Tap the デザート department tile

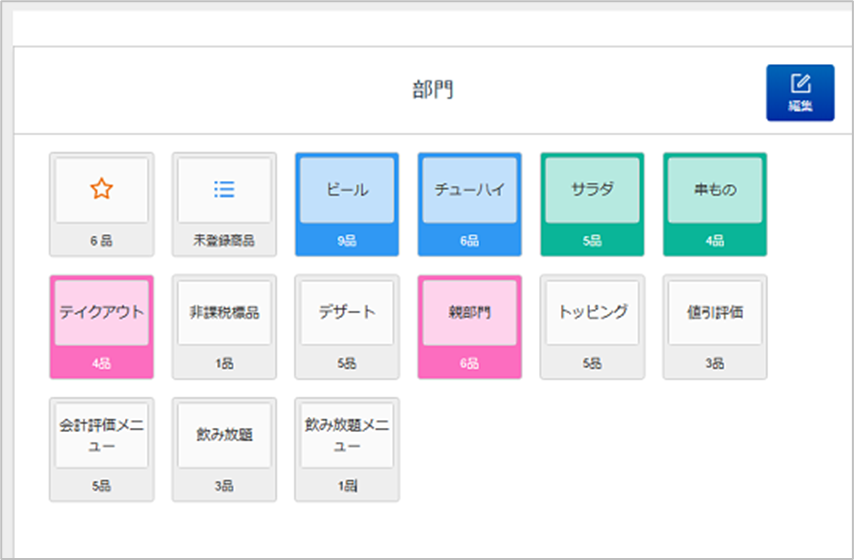(x=347, y=313)
